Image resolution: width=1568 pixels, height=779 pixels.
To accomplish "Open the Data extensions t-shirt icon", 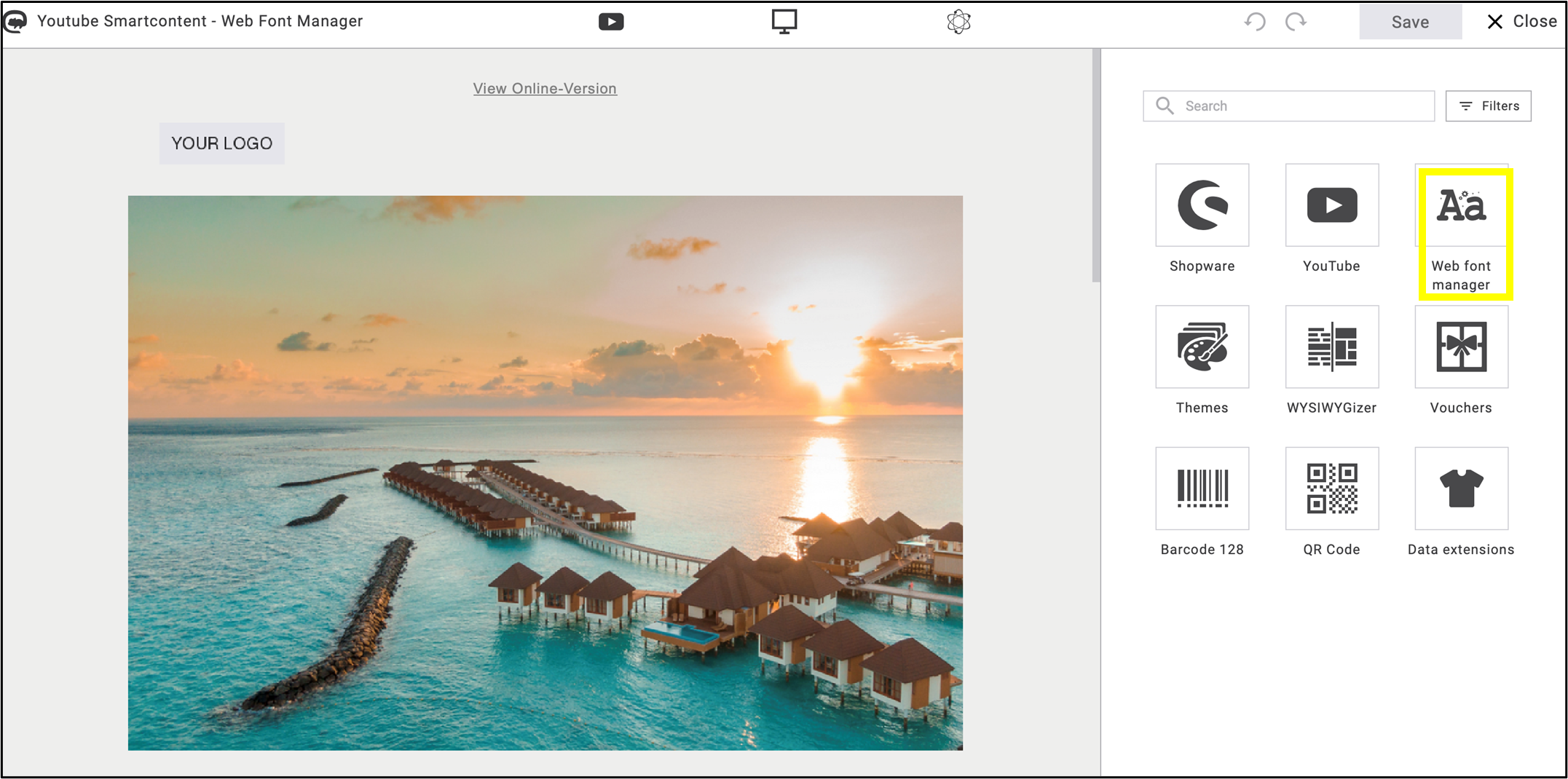I will 1461,489.
